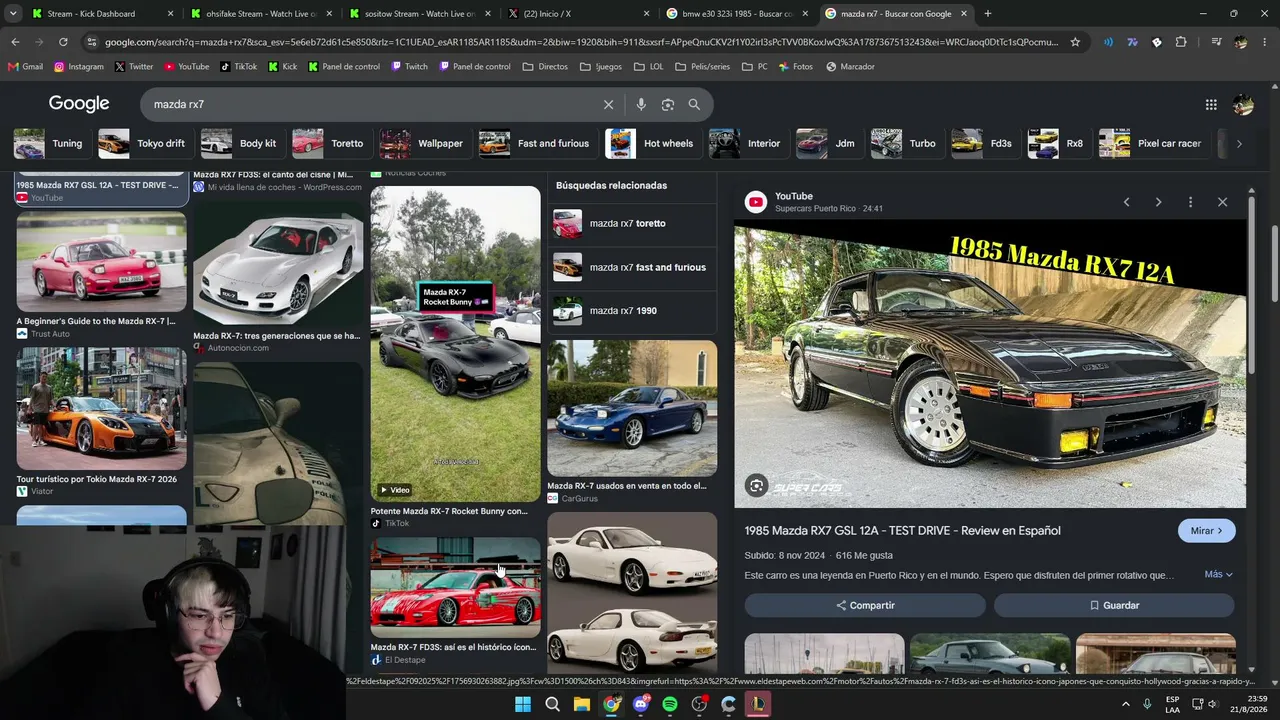Open the League of Legends taskbar icon
Screen dimensions: 1280x720
pos(758,704)
